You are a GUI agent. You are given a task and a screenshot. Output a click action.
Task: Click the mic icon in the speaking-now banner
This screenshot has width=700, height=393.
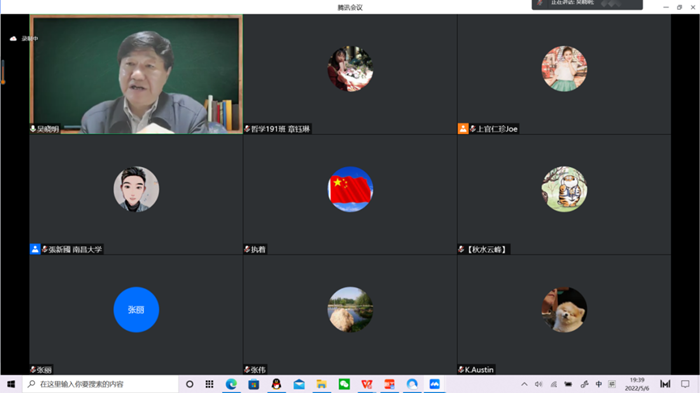click(x=540, y=3)
